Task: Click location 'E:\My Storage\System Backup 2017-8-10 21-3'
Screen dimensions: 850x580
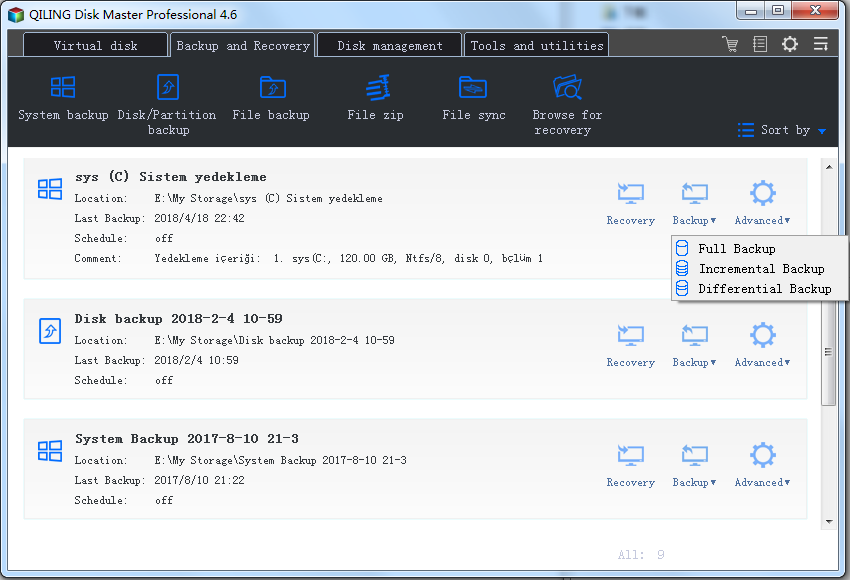Action: pyautogui.click(x=280, y=460)
